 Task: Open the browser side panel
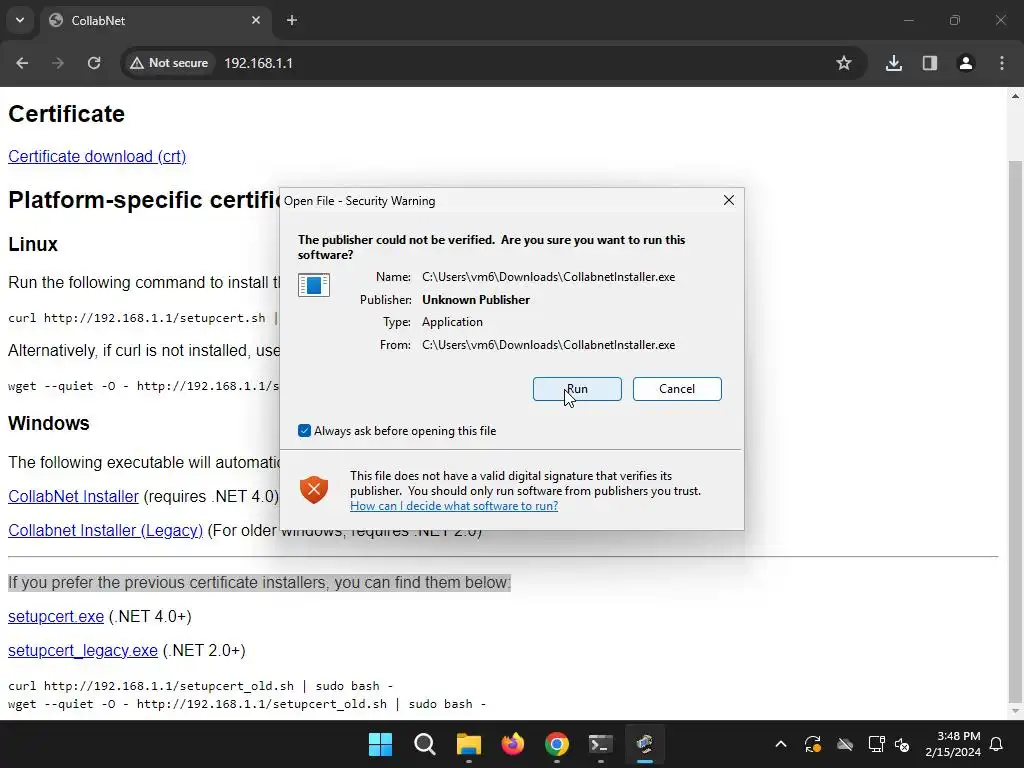[930, 63]
